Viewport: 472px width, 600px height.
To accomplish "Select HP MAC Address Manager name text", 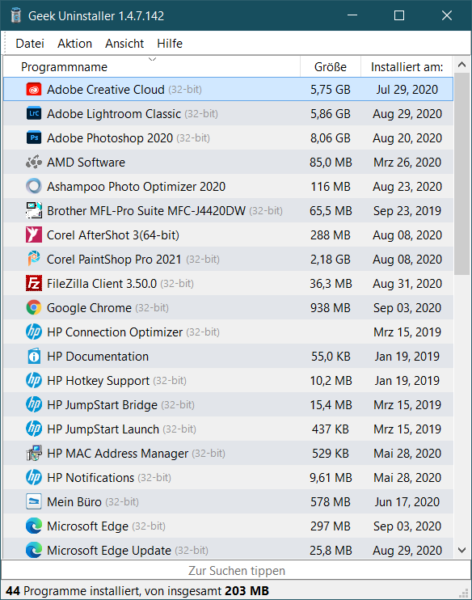I will (x=118, y=453).
